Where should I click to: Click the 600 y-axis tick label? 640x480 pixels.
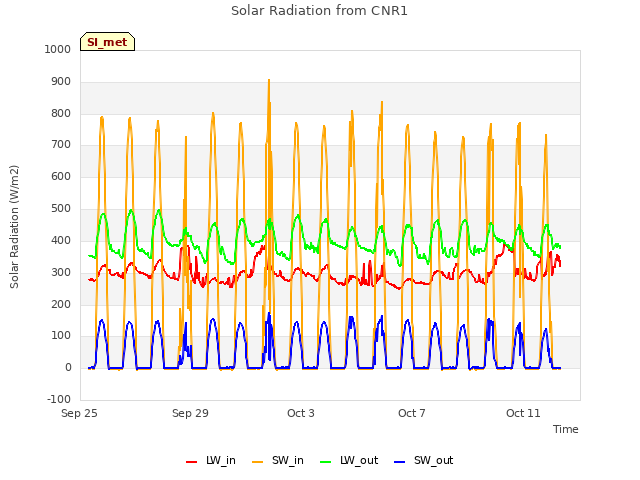click(x=61, y=176)
